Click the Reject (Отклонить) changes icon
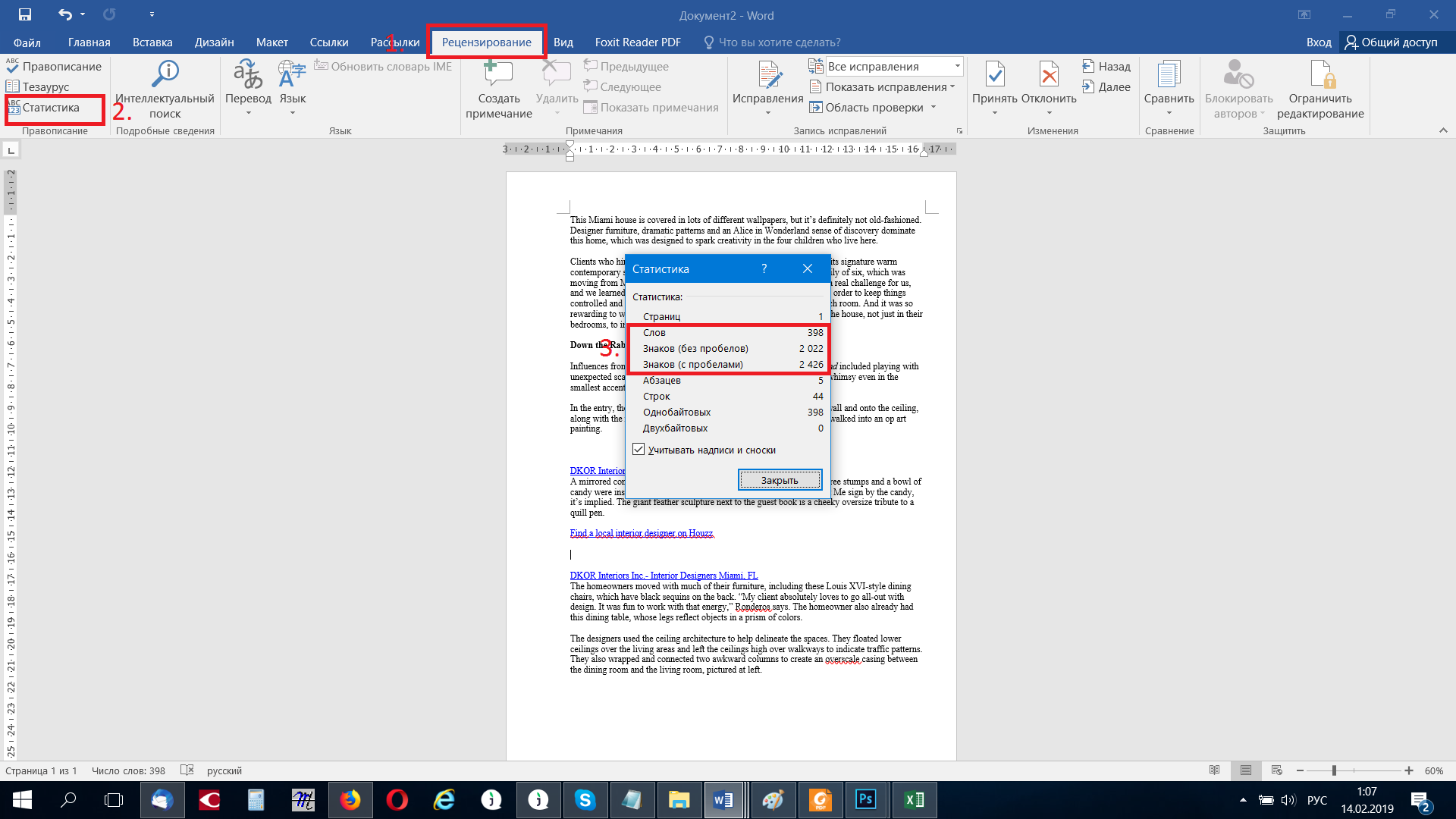Screen dimensions: 1456x819 (1049, 74)
